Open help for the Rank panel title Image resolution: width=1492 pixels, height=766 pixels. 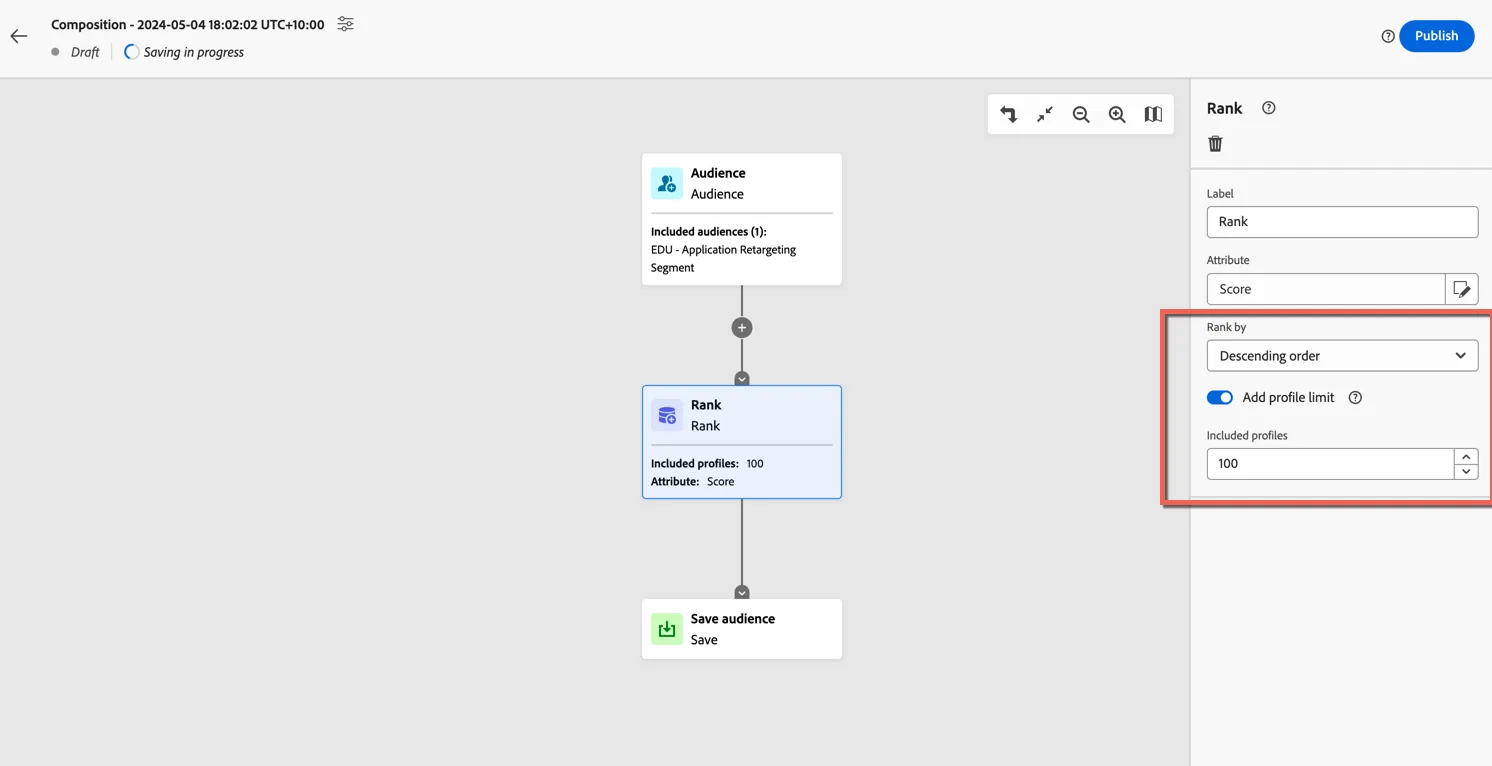coord(1269,108)
